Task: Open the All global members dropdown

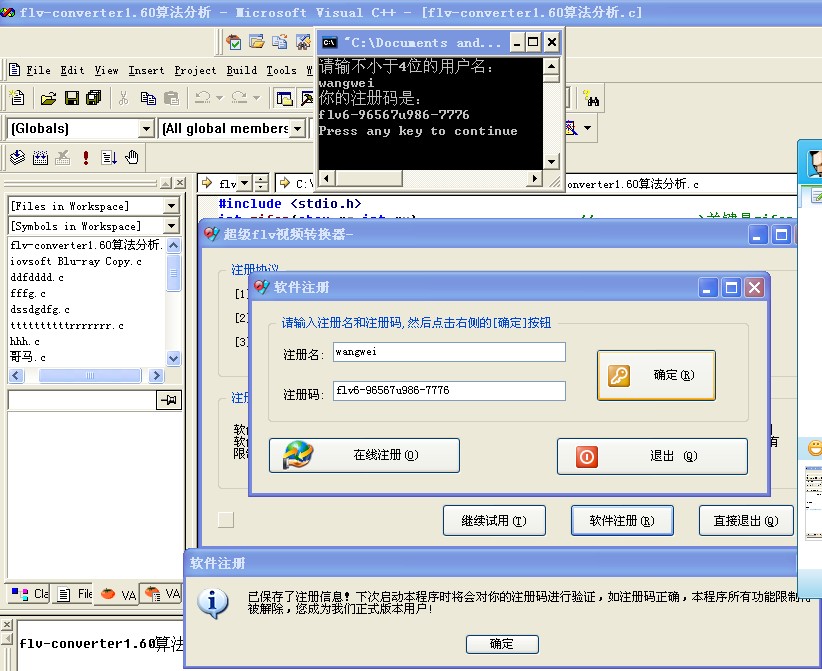Action: pos(297,129)
